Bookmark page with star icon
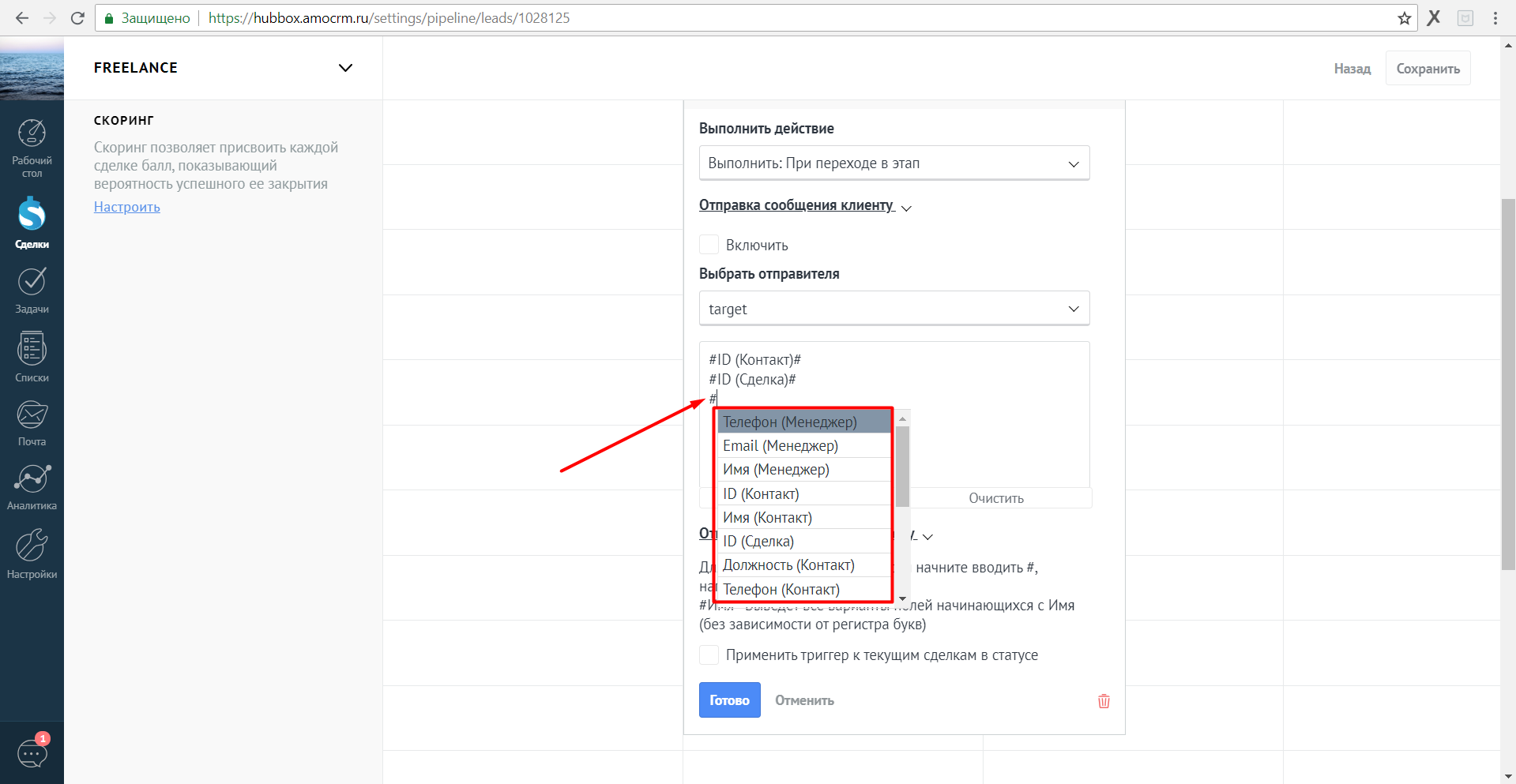1516x784 pixels. tap(1404, 18)
